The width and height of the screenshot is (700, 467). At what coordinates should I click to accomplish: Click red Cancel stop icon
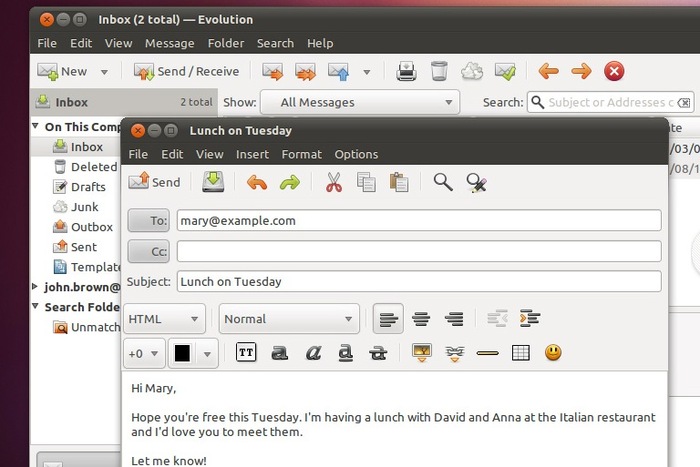(x=614, y=71)
